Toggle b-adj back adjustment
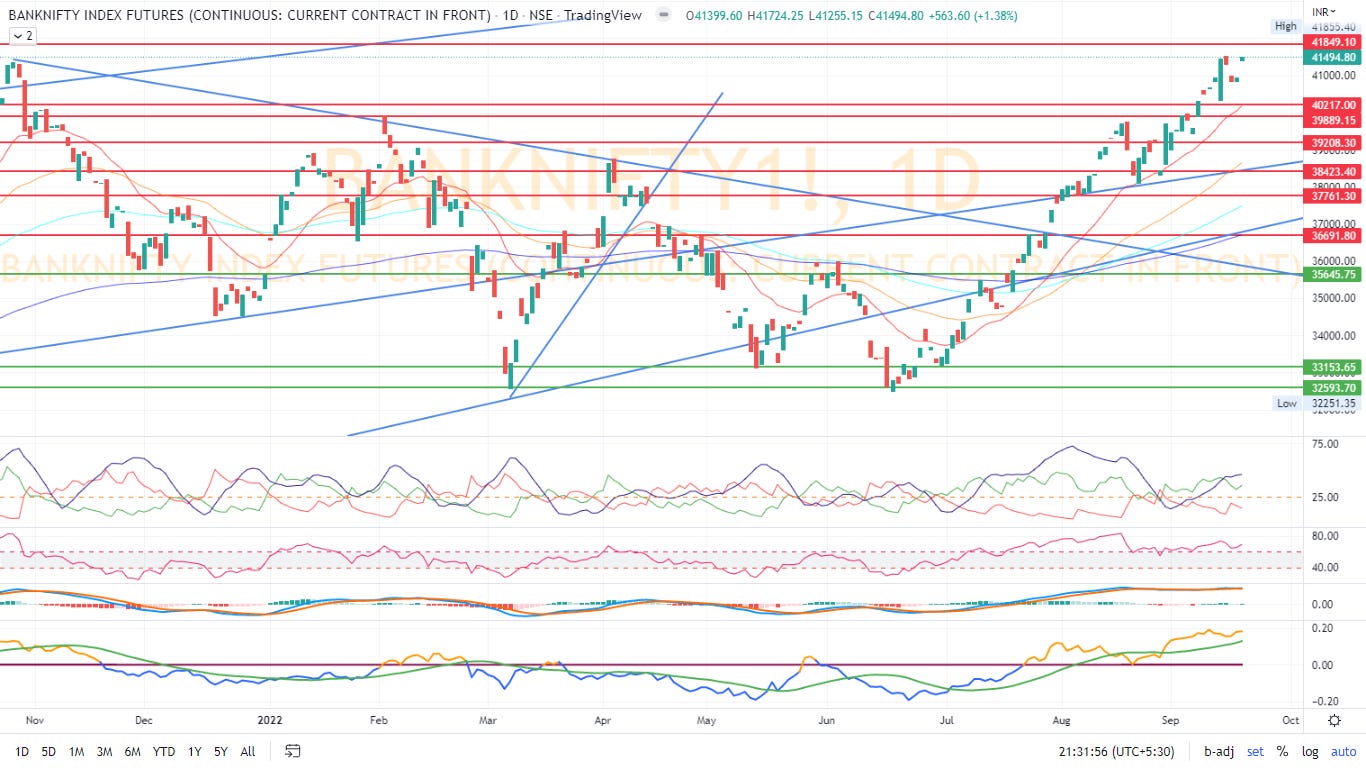 pos(1220,751)
